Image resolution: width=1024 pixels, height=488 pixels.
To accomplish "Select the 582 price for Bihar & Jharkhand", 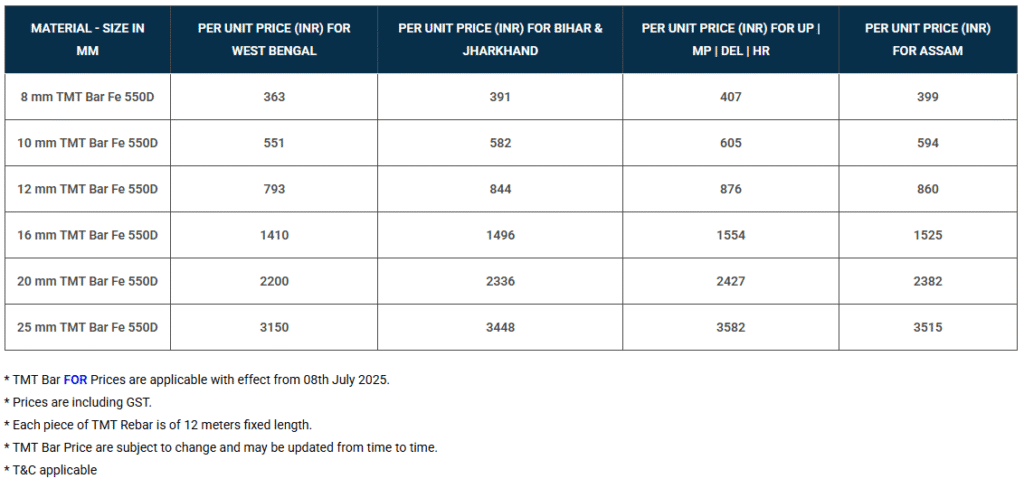I will click(500, 143).
